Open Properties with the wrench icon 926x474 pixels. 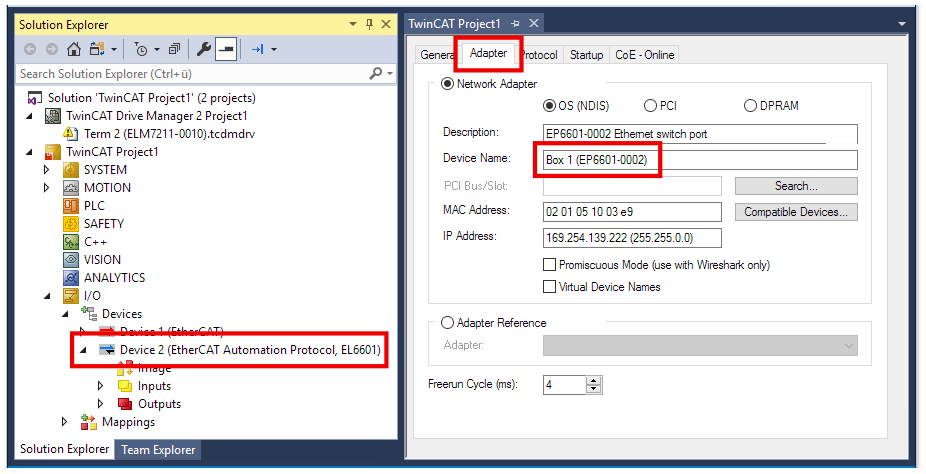click(x=204, y=50)
